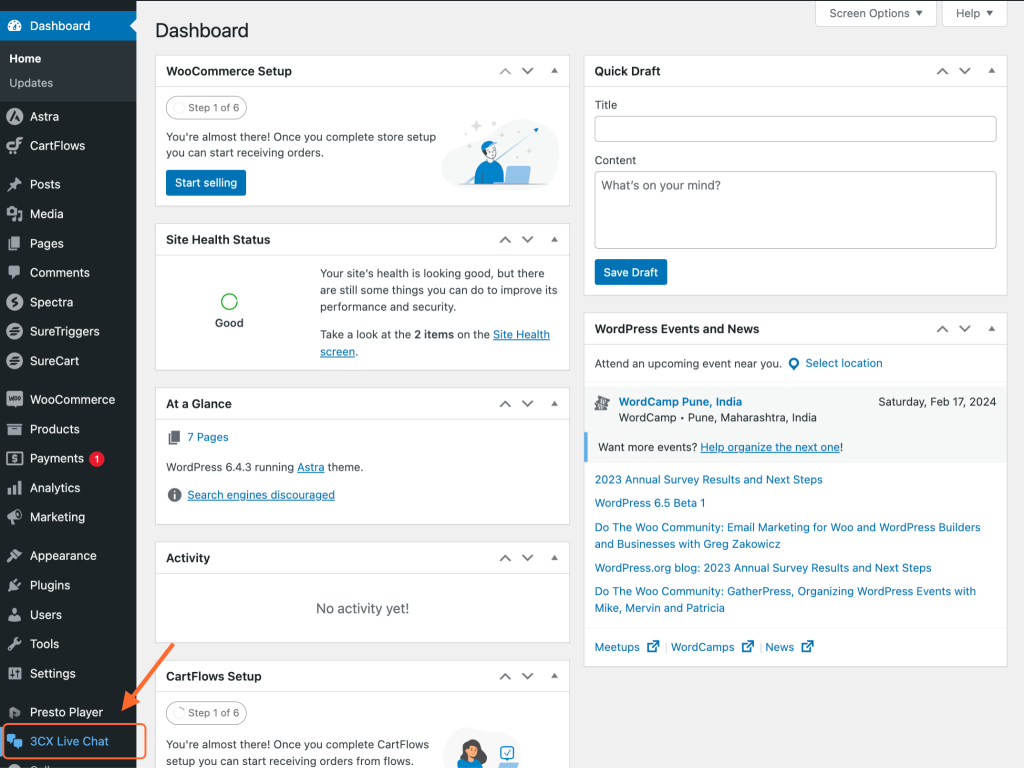Click the WooCommerce icon in the sidebar
Screen dimensions: 1024x768
(x=15, y=399)
